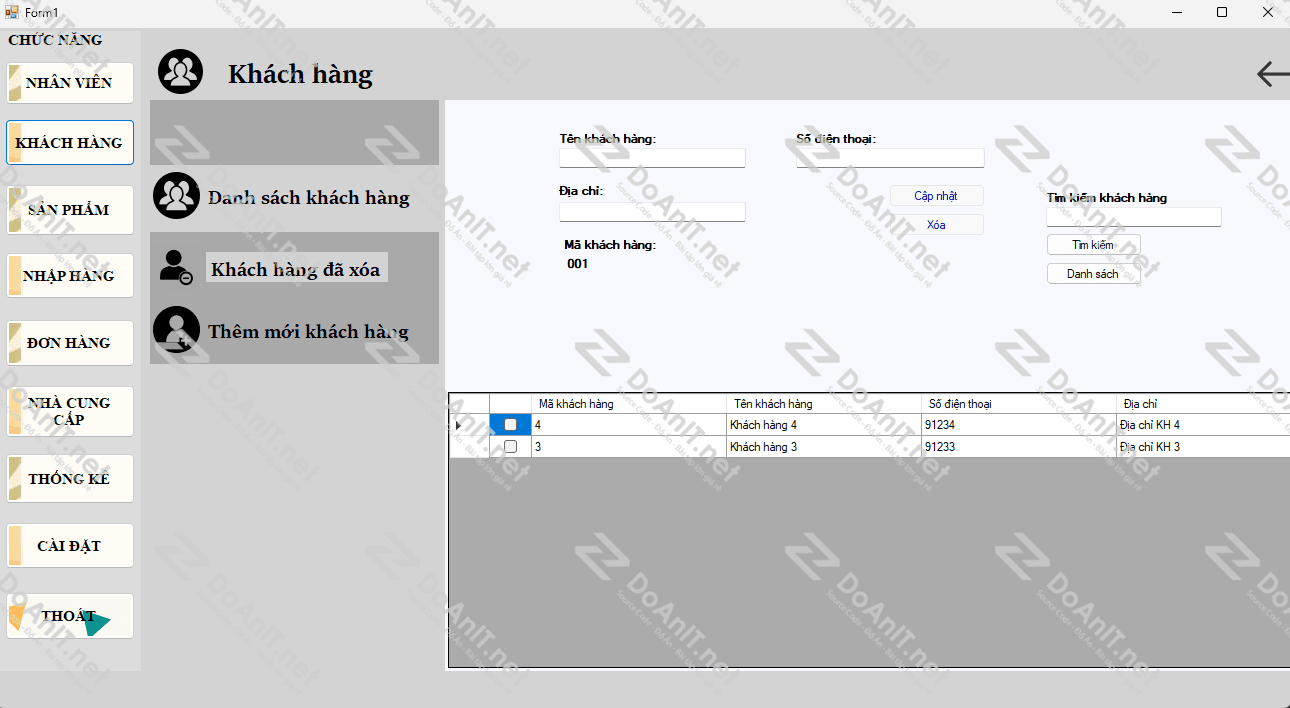This screenshot has height=708, width=1290.
Task: Go to NHẬP HÀNG section
Action: point(69,276)
